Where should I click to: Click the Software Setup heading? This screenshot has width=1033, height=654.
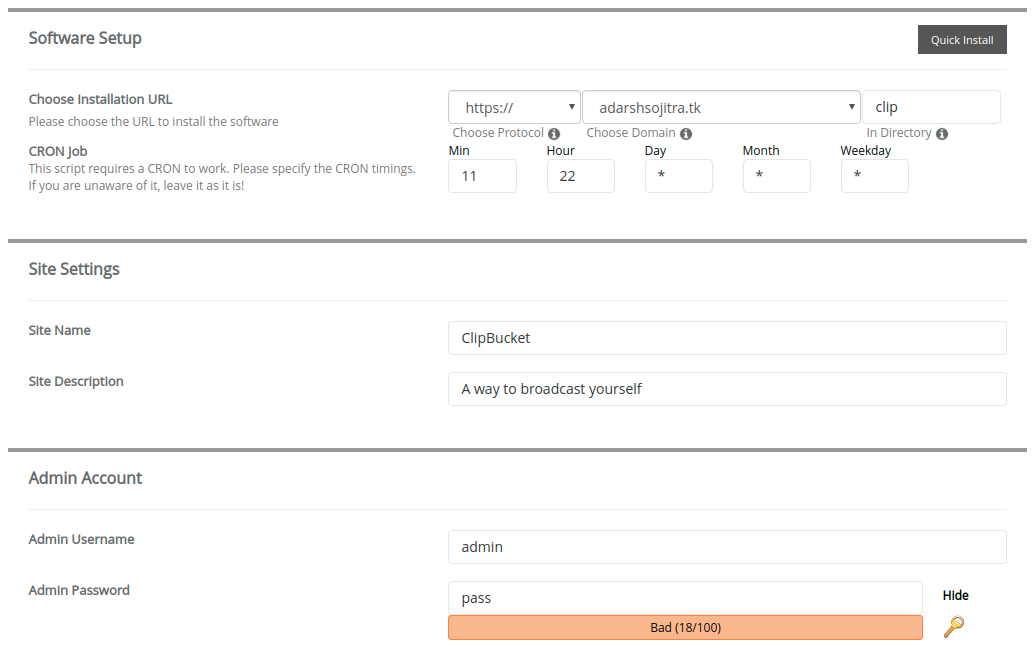pos(85,38)
